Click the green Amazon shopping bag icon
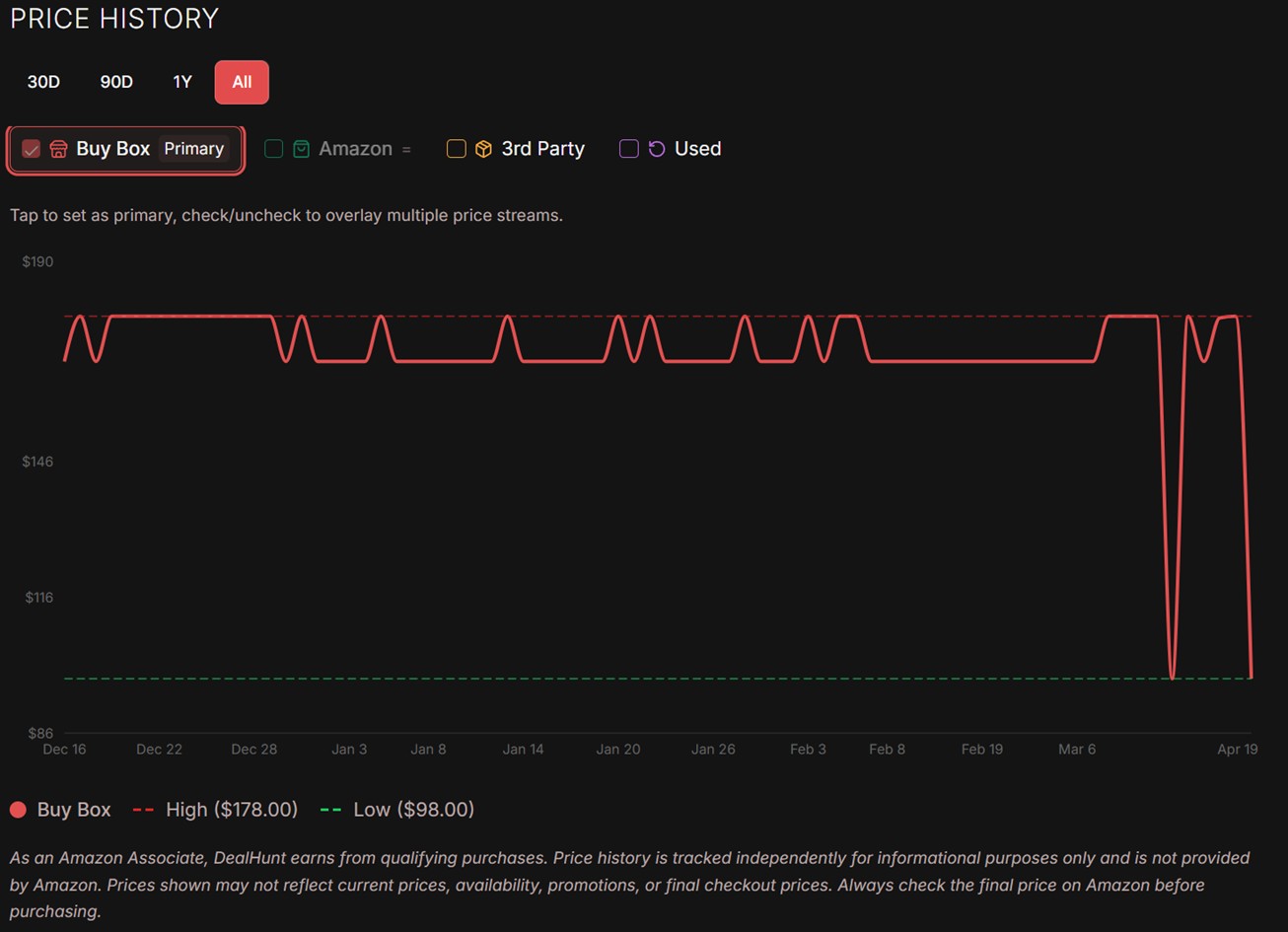Screen dimensions: 1288x932 301,149
